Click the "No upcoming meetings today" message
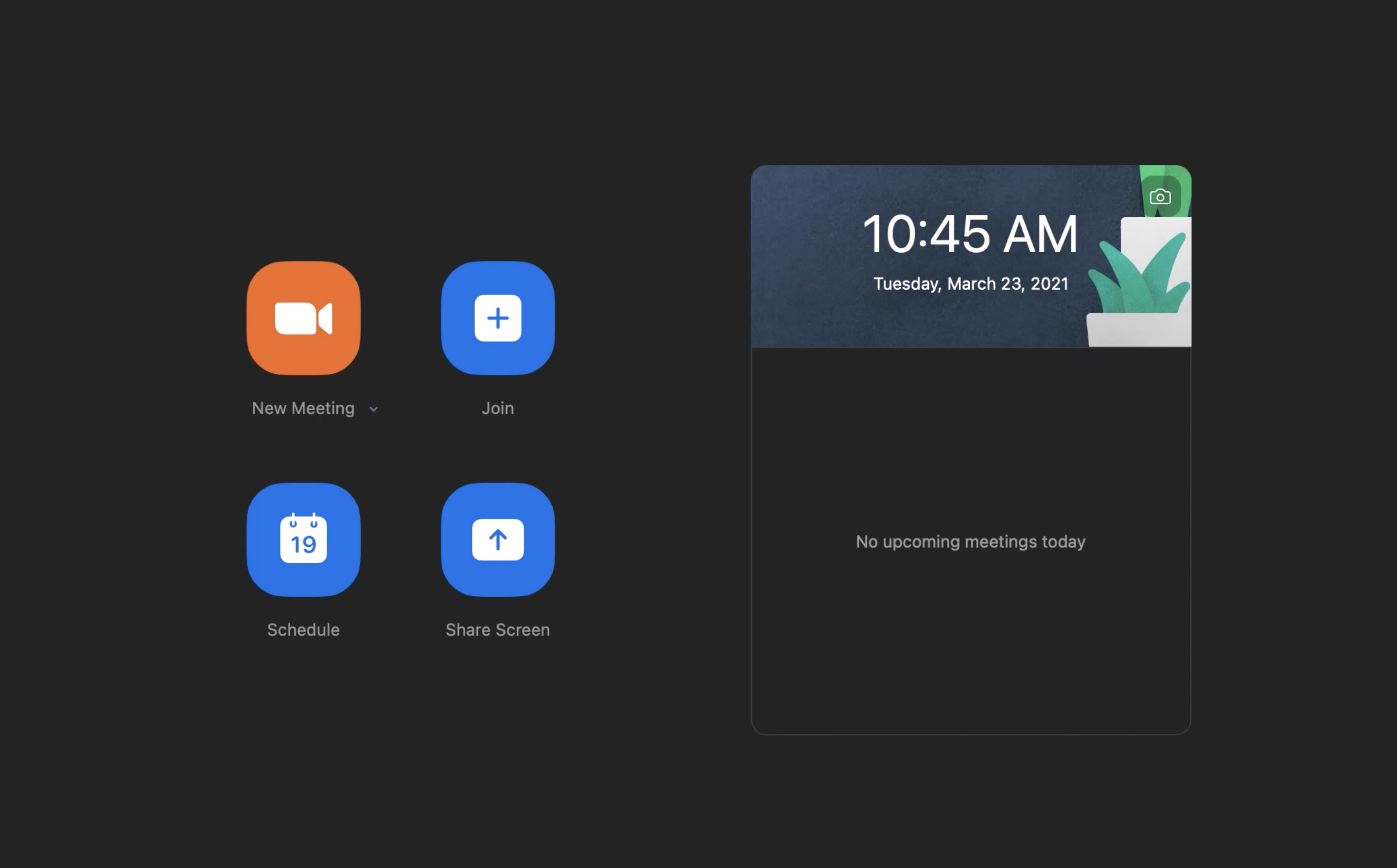 point(970,541)
